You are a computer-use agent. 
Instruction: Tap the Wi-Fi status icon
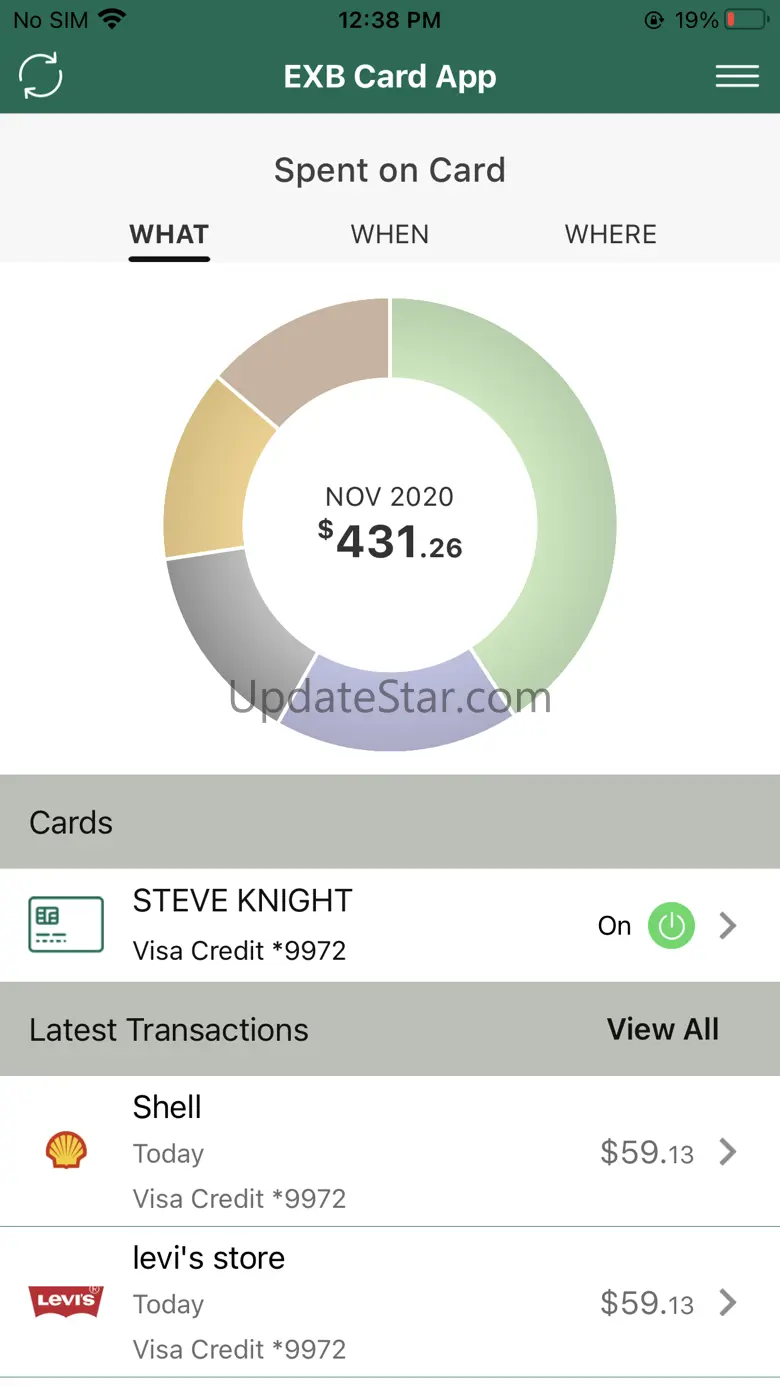click(x=113, y=19)
